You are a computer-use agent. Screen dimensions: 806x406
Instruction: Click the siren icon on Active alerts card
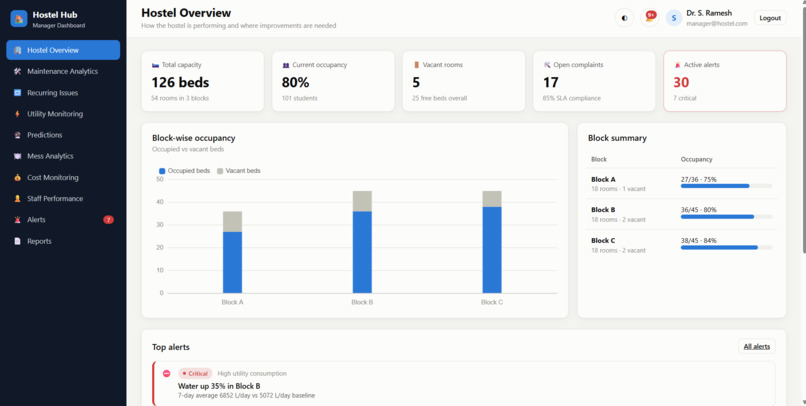pos(677,65)
